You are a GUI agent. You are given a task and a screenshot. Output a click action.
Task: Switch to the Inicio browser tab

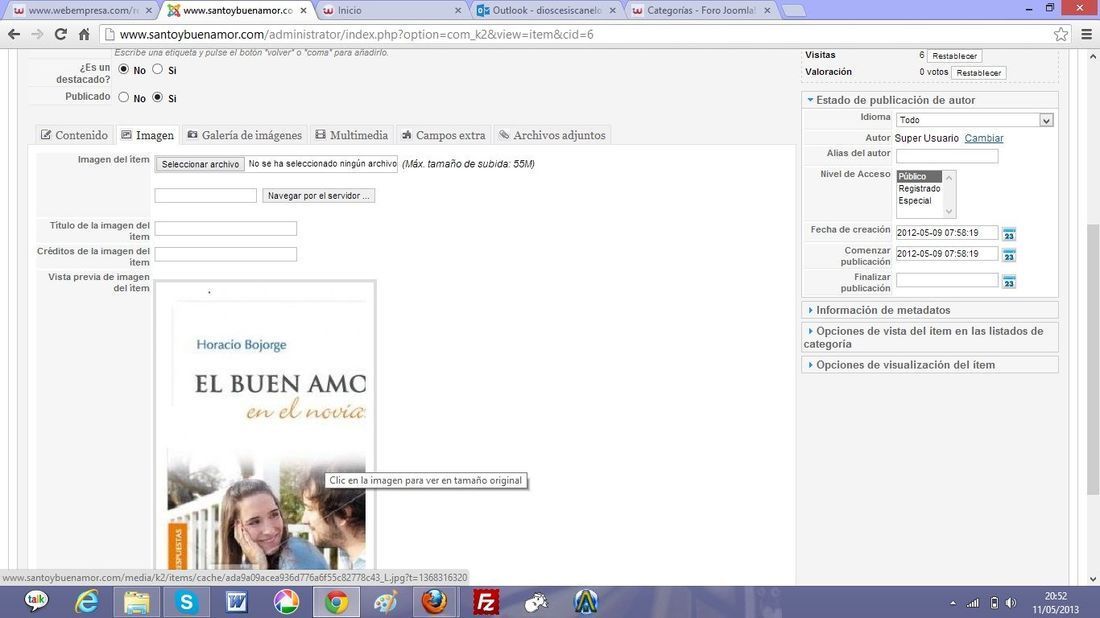click(389, 11)
